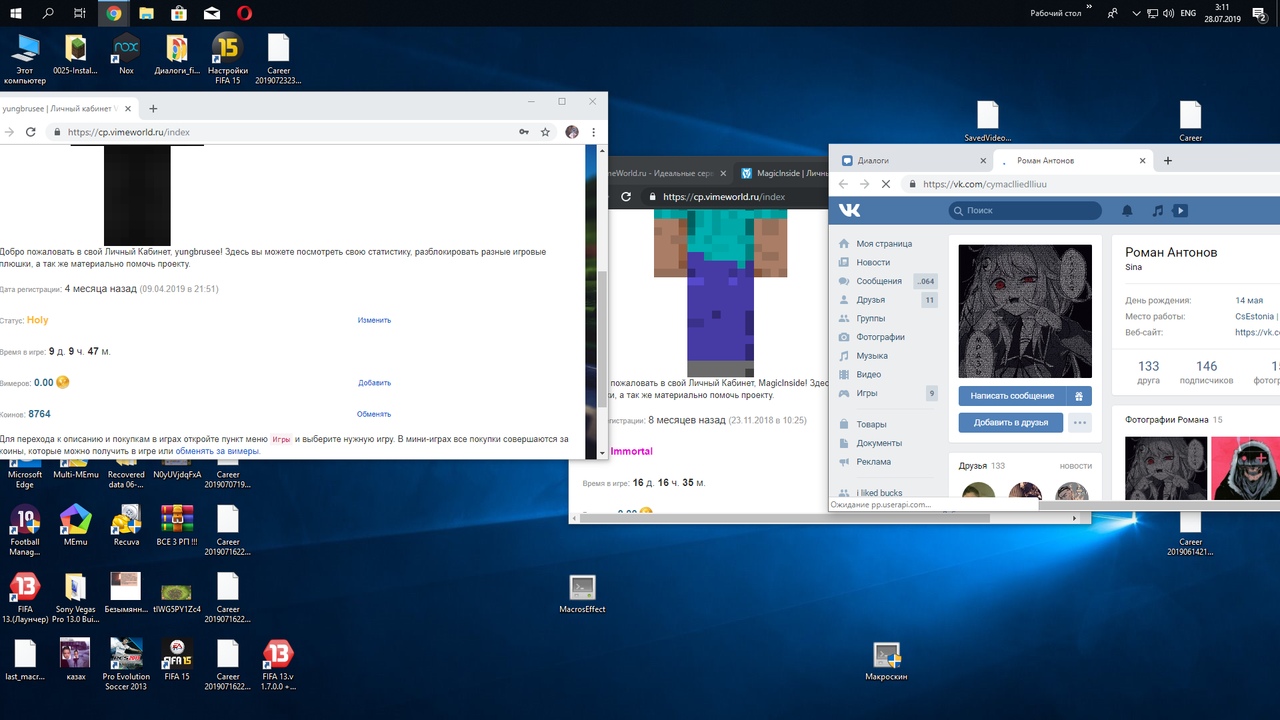Open a new tab in the VK window
Screen dimensions: 1280x720
coord(1168,160)
